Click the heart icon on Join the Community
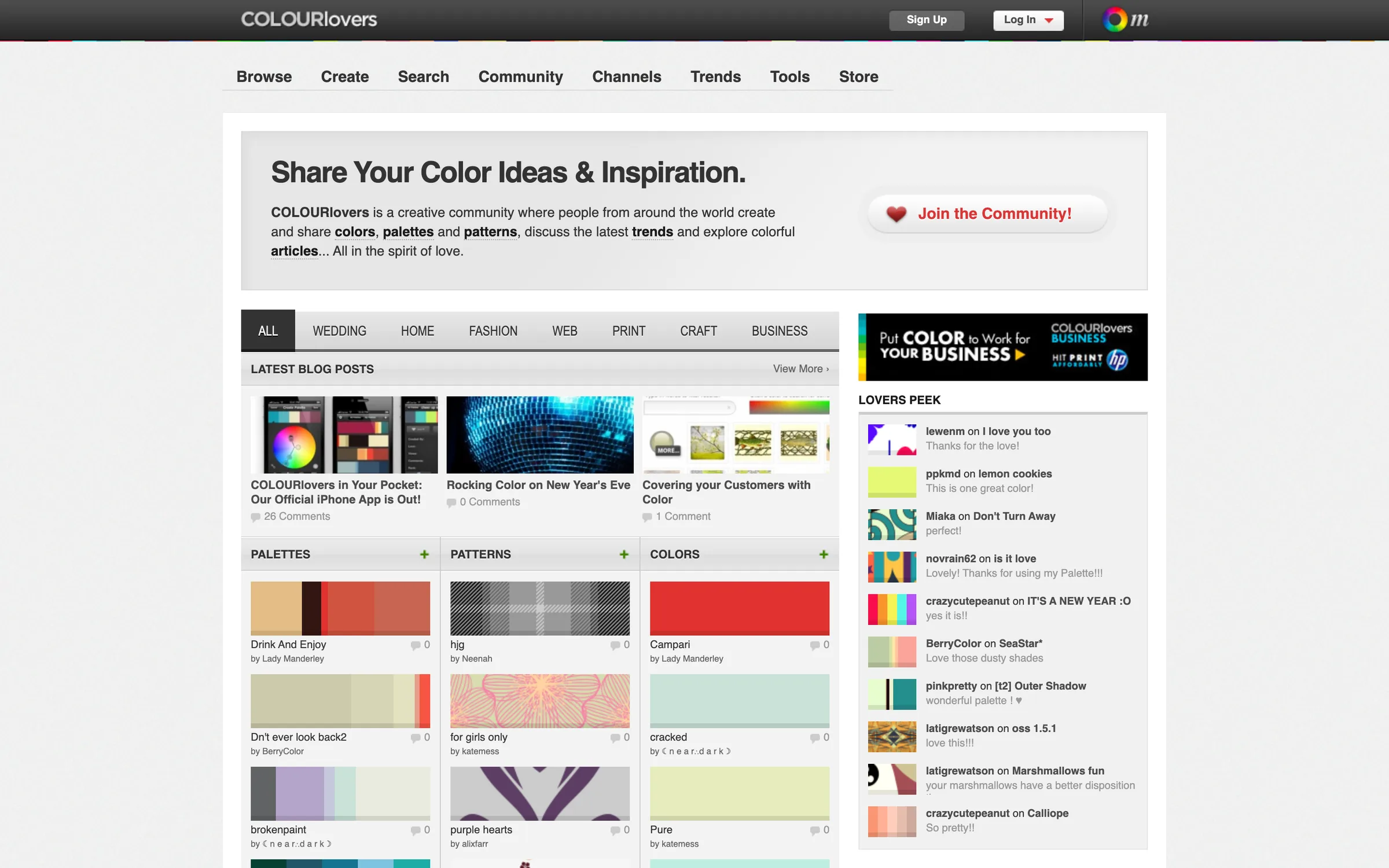 [896, 214]
